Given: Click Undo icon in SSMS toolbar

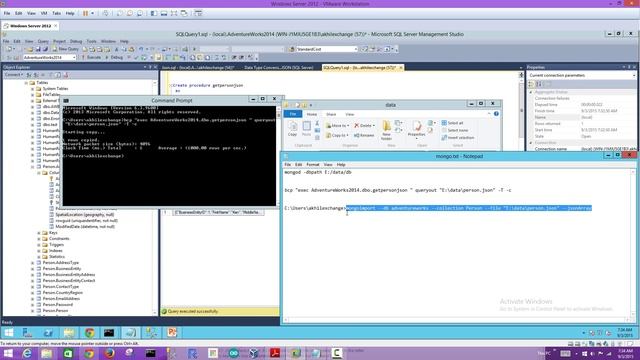Looking at the screenshot, I should click(x=141, y=49).
